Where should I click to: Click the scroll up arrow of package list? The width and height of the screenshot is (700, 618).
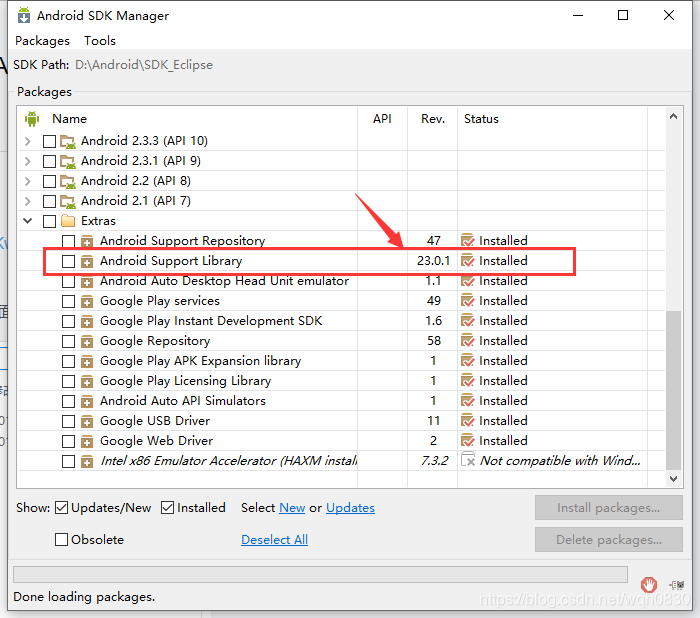point(673,117)
